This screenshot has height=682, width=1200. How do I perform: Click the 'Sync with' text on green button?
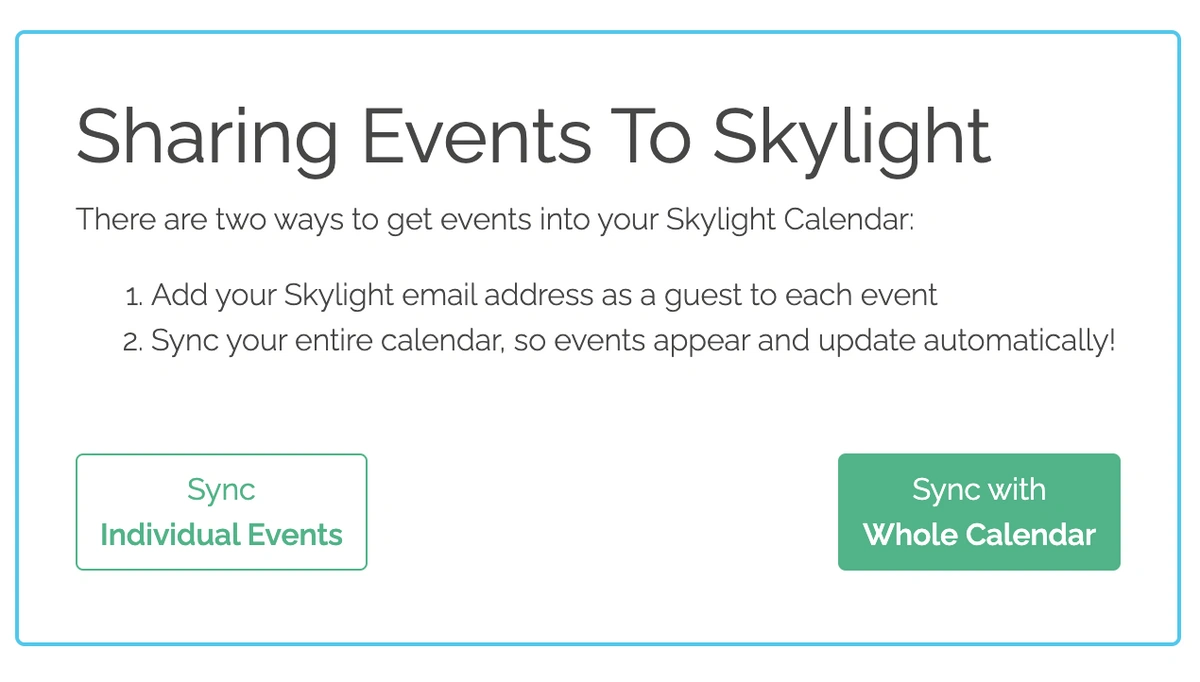tap(979, 490)
